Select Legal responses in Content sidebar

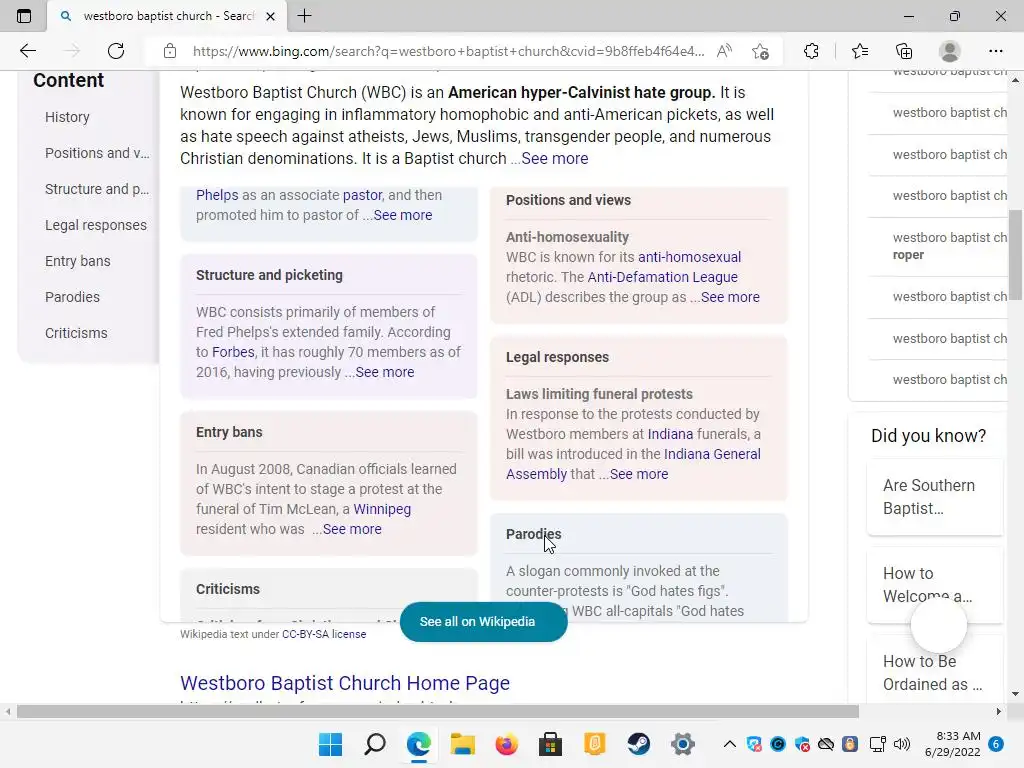[96, 225]
